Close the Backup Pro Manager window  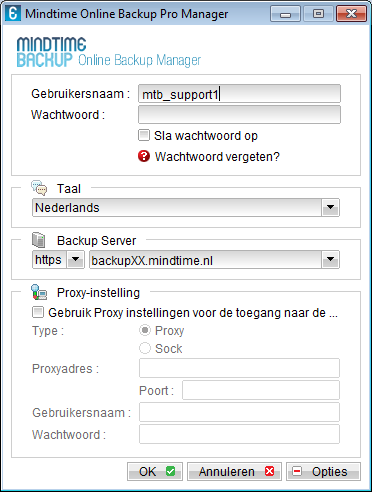tap(351, 14)
